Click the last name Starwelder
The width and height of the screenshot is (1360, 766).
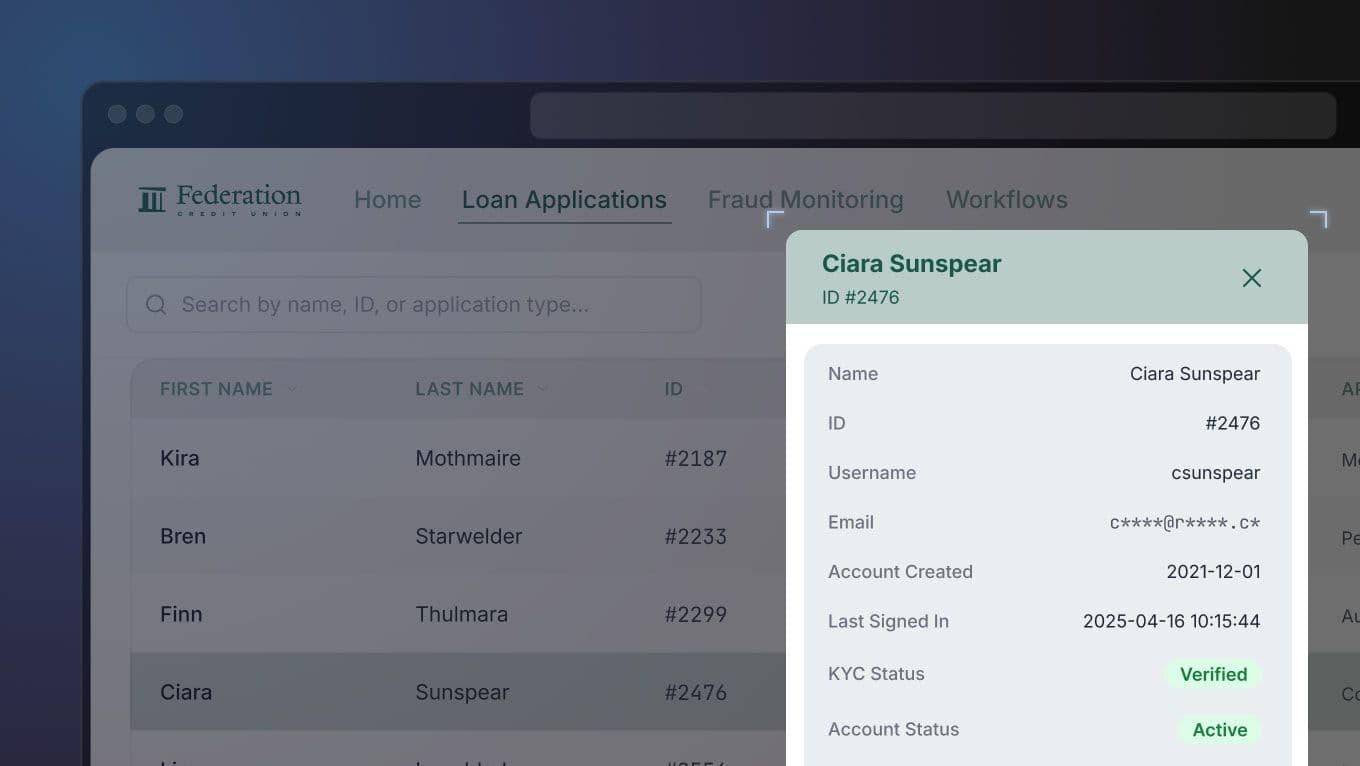click(469, 536)
